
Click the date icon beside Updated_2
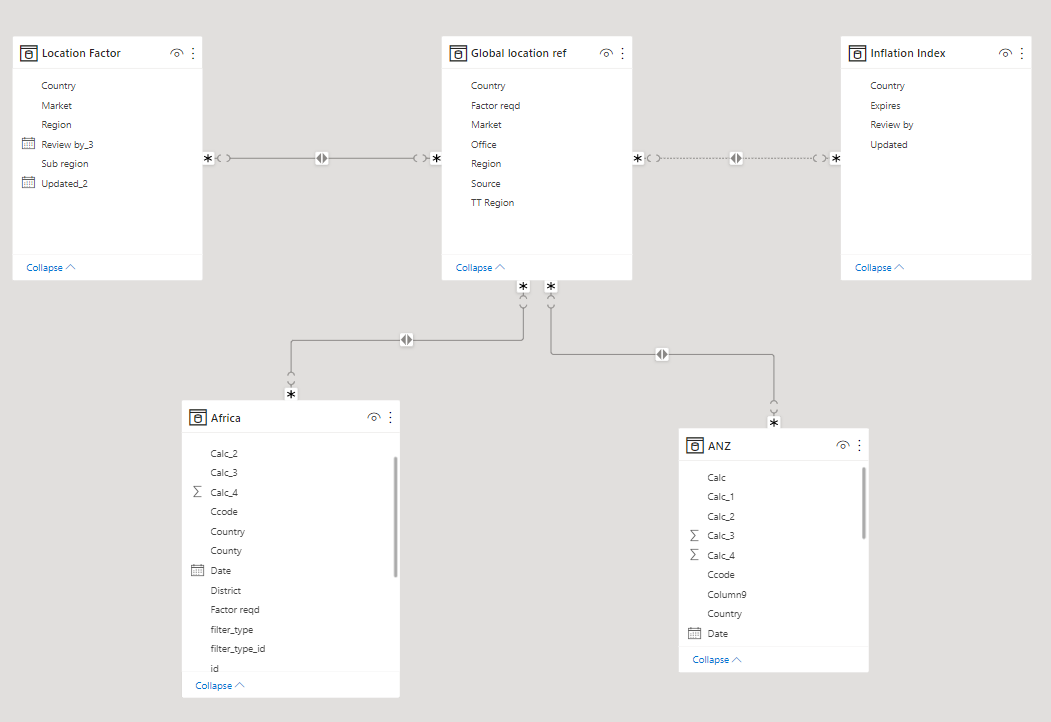28,182
